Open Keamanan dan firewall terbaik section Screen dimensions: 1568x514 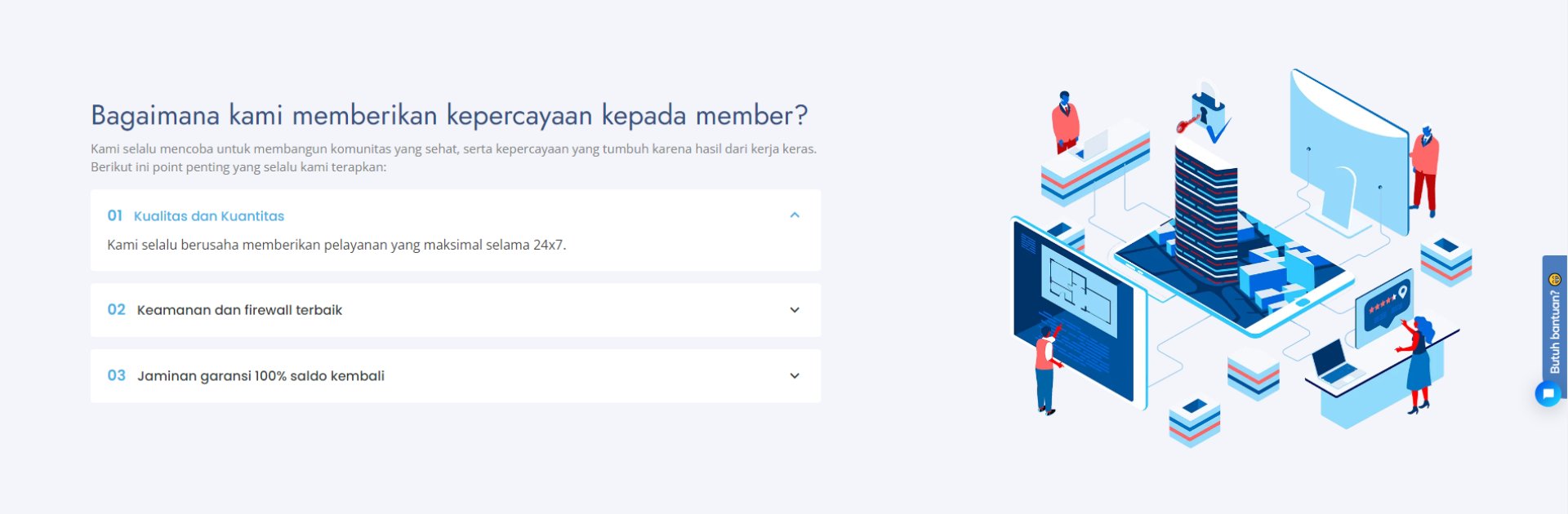(x=456, y=310)
